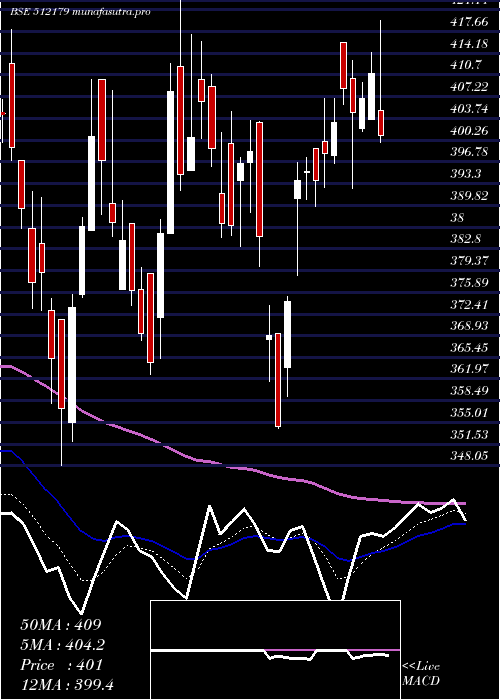Screen dimensions: 500x700
Task: Click the 12MA : 399.4 readout
Action: (x=67, y=685)
